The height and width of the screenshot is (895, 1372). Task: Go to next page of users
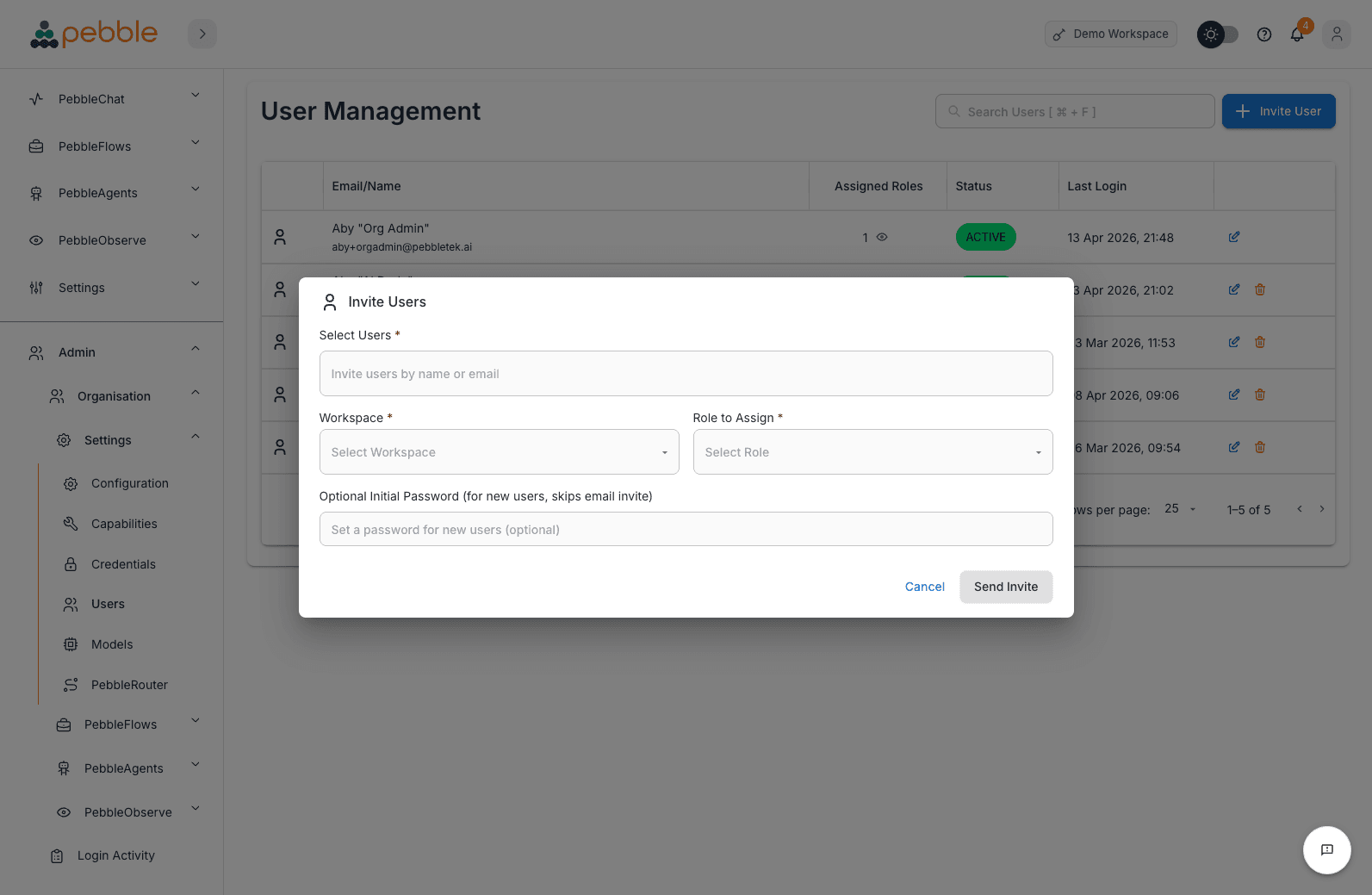[x=1322, y=509]
